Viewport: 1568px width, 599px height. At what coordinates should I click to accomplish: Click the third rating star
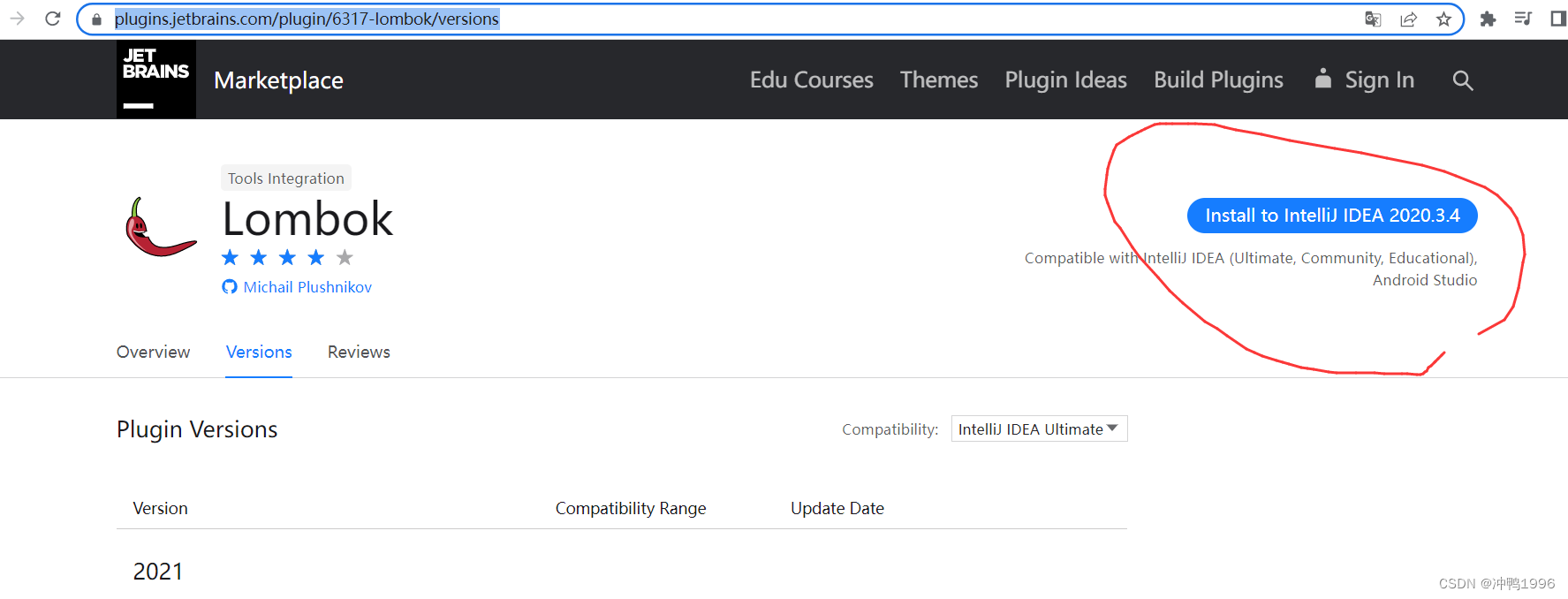[287, 257]
